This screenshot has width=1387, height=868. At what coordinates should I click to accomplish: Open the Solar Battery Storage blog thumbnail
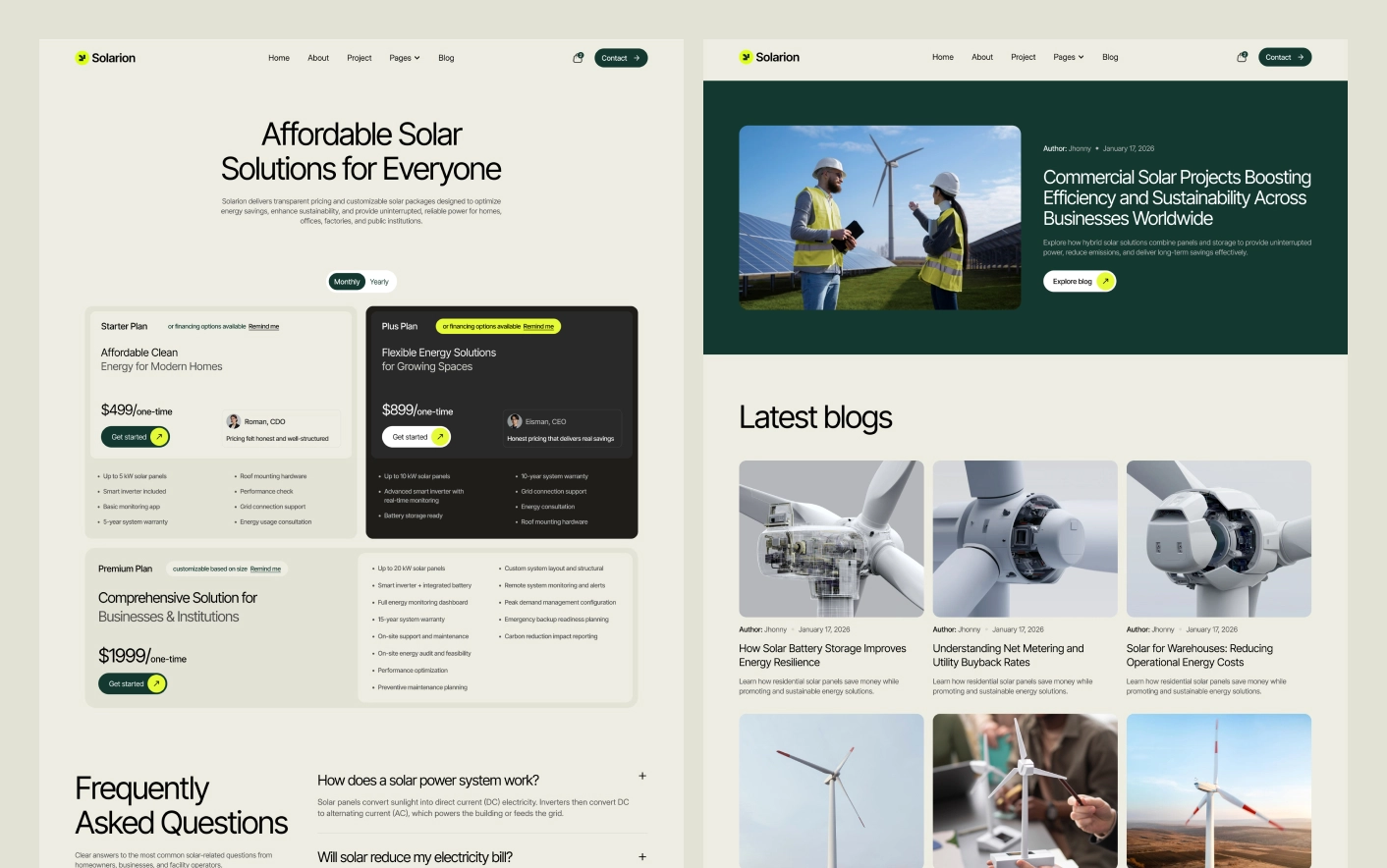tap(831, 538)
